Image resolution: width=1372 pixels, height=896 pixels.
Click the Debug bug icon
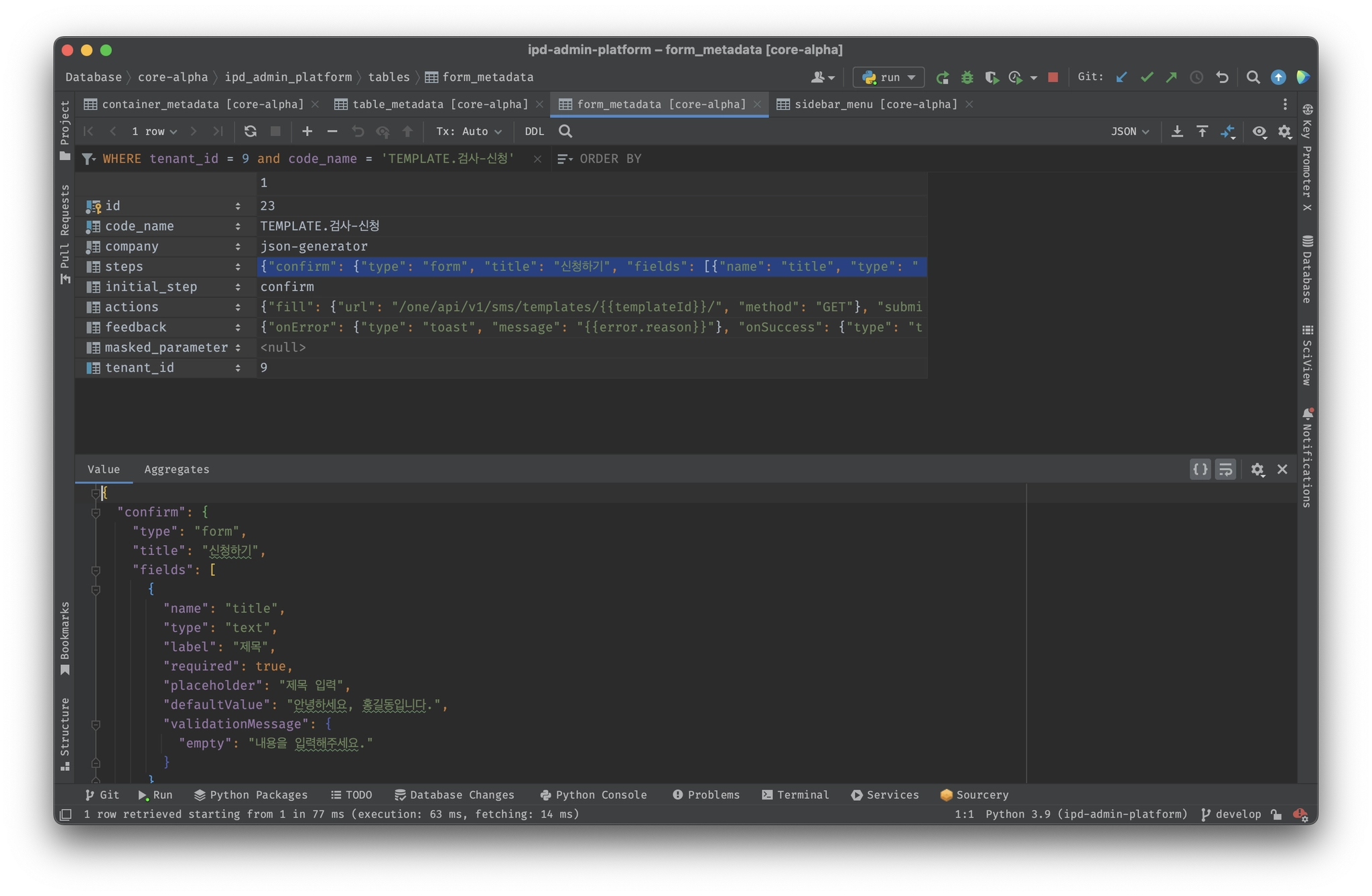(x=967, y=77)
